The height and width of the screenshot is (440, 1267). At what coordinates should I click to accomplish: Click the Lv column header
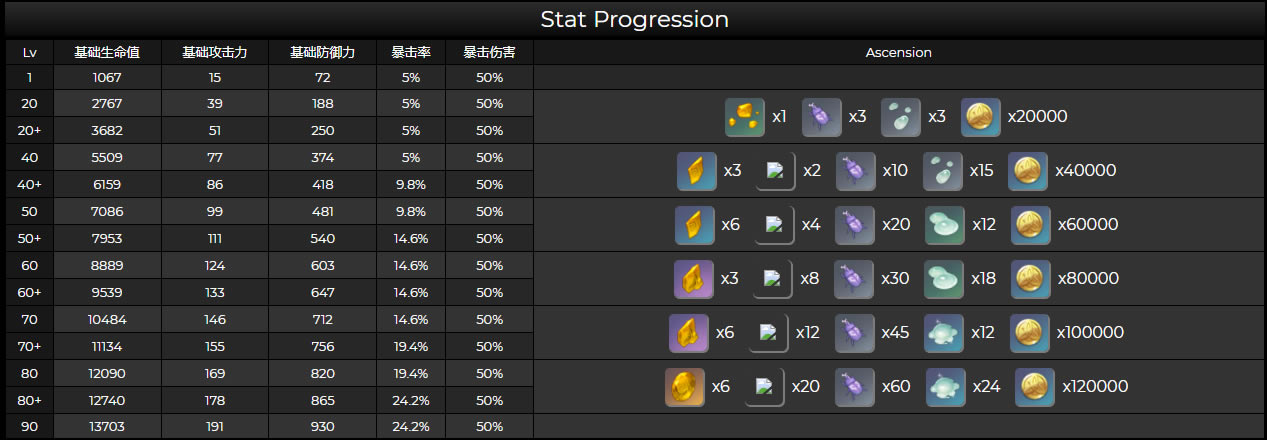pyautogui.click(x=30, y=52)
